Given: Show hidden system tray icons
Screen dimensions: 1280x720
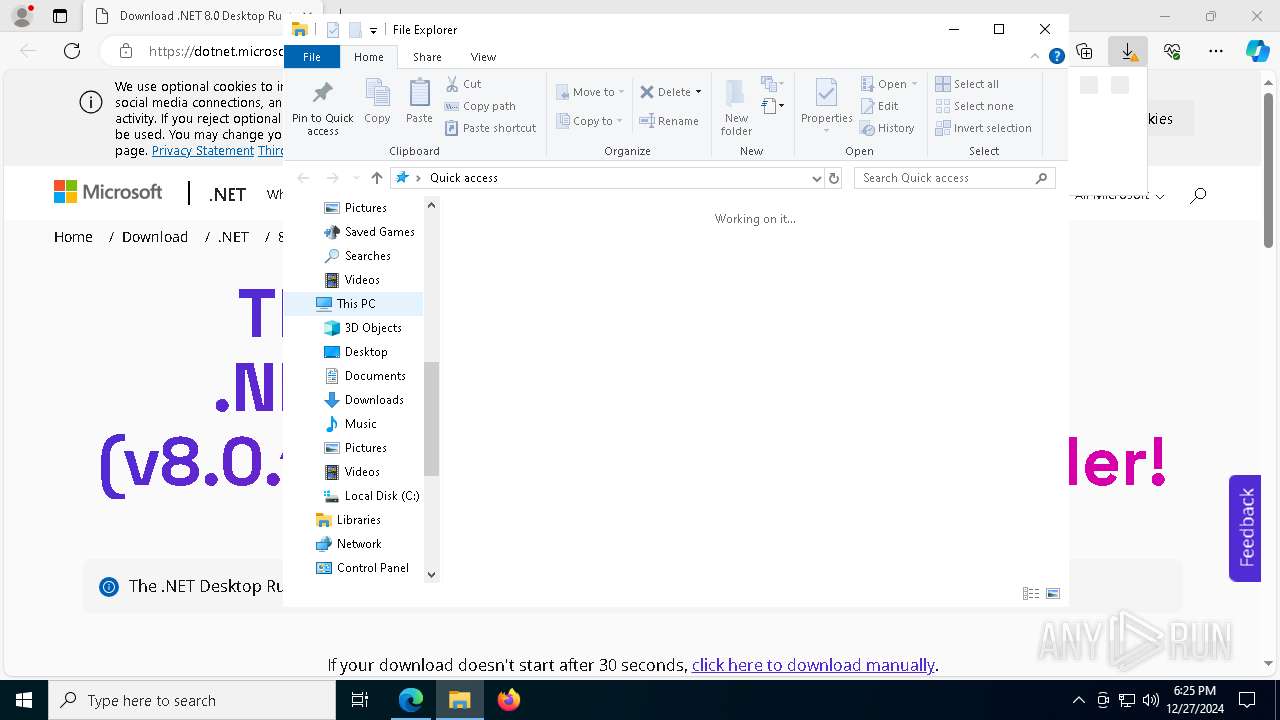Looking at the screenshot, I should click(x=1078, y=700).
